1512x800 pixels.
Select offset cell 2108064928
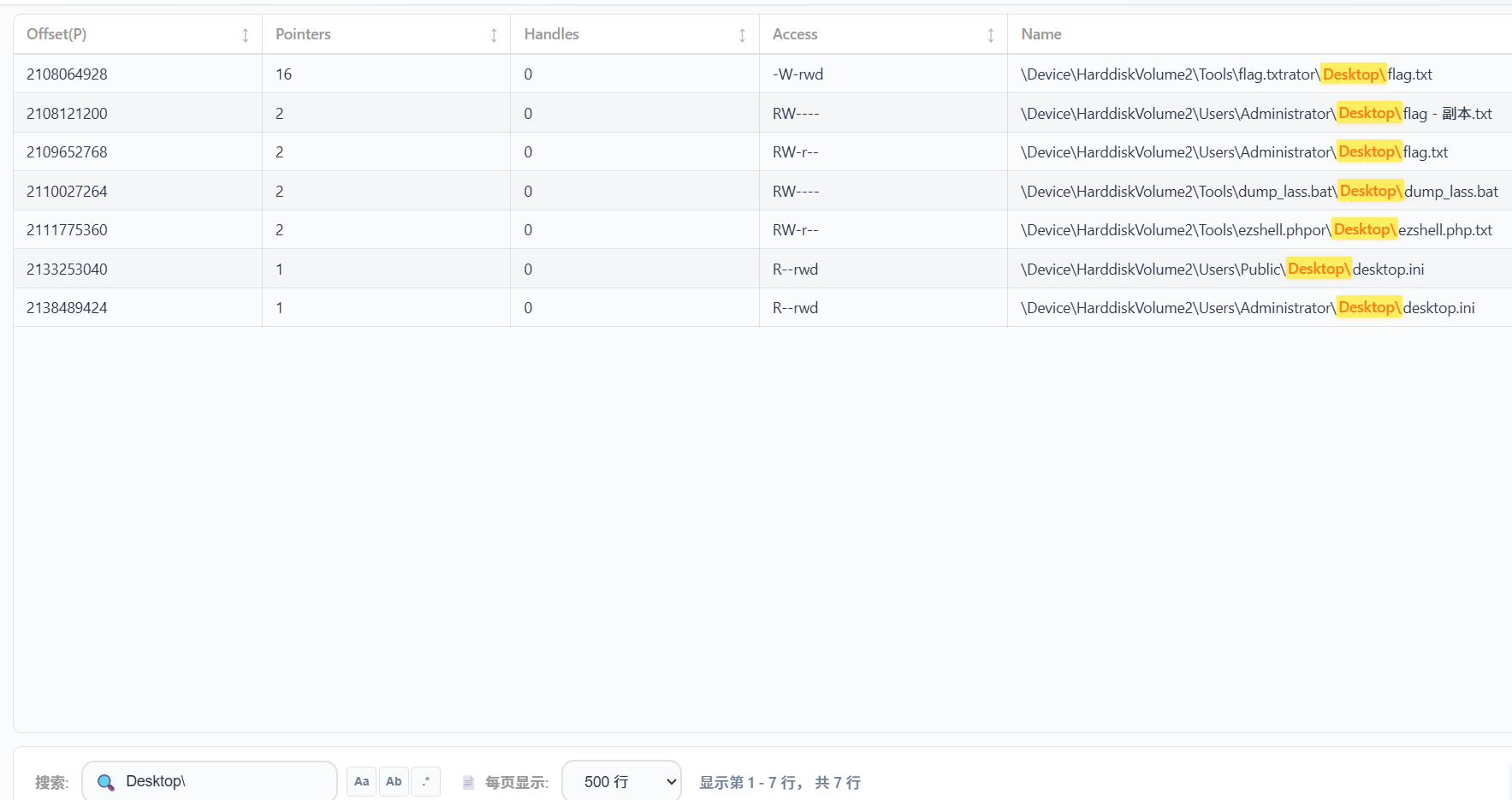tap(67, 74)
